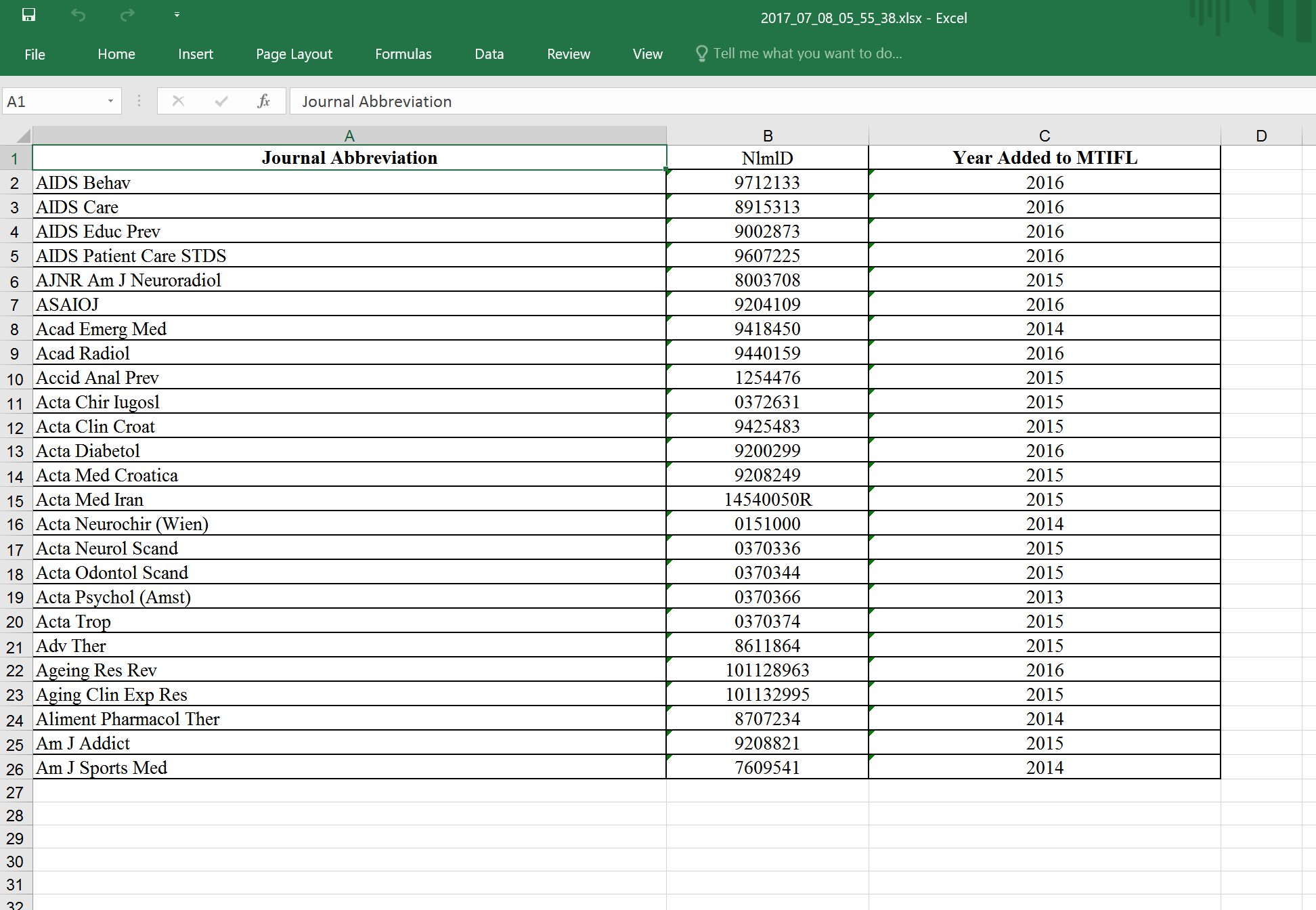Select the AJNR Am J Neuroradiol cell
The image size is (1316, 910).
click(349, 280)
